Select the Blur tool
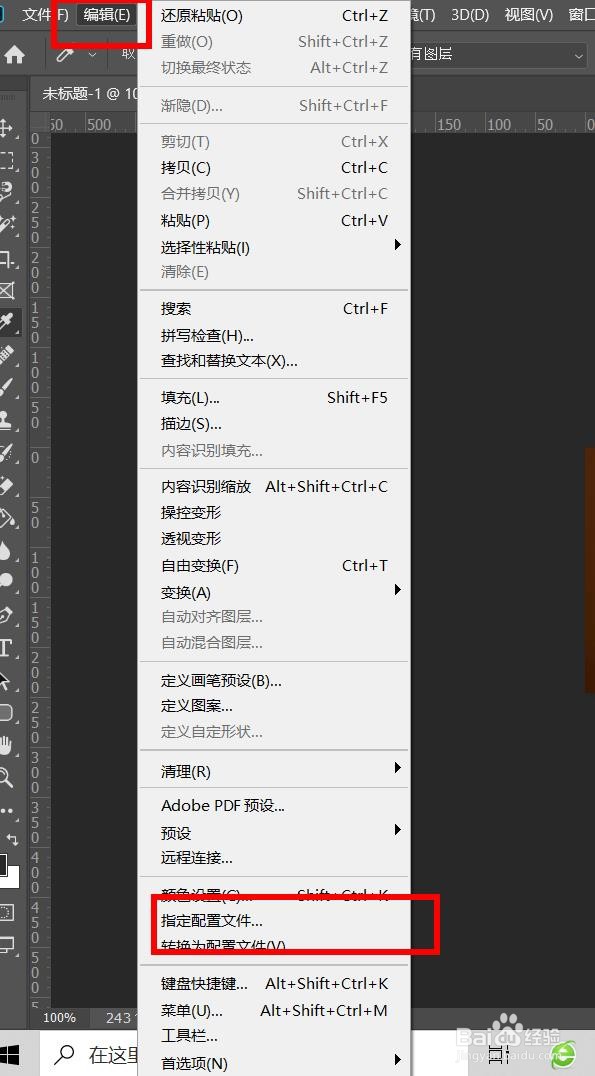 6,550
